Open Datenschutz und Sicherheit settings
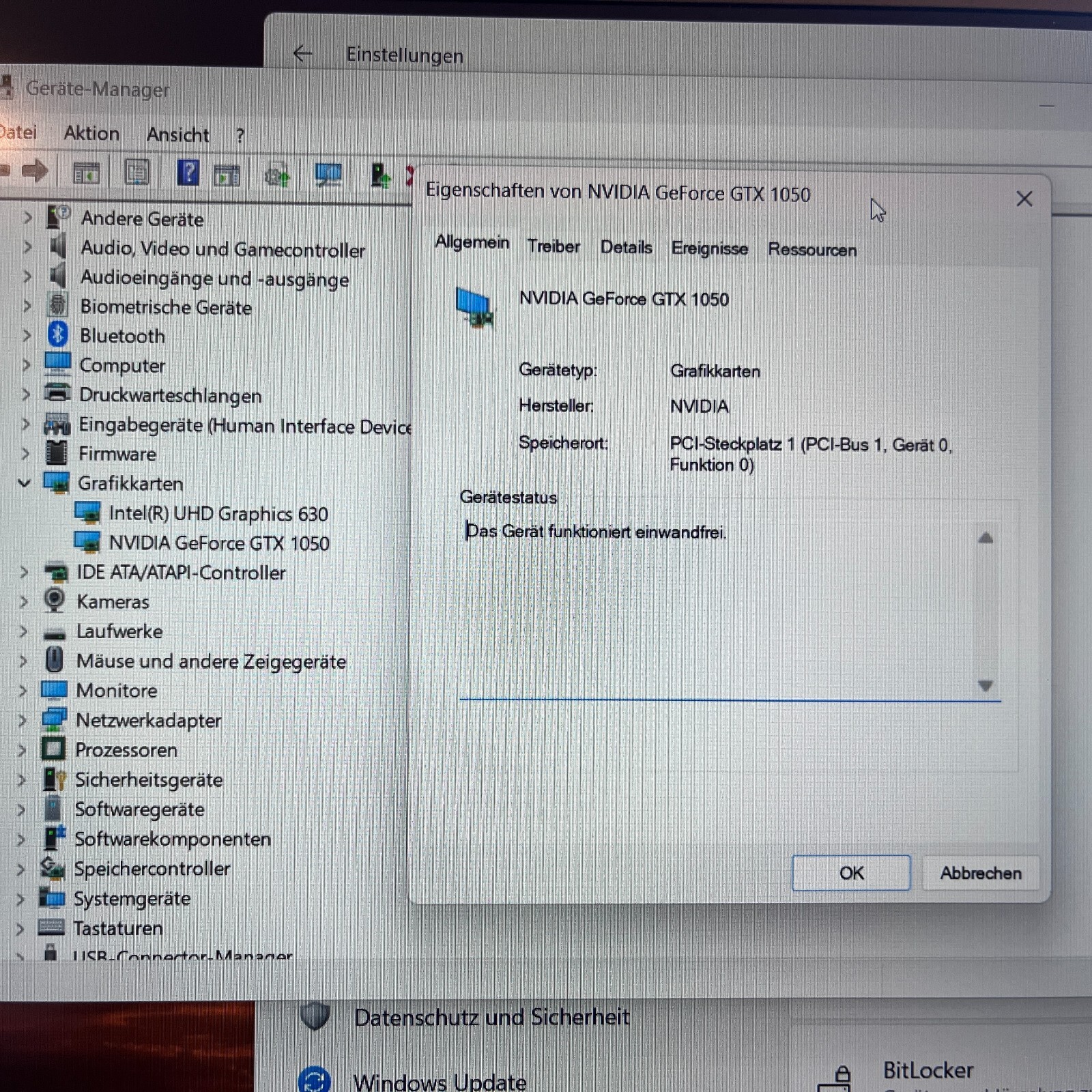The width and height of the screenshot is (1092, 1092). point(492,1017)
